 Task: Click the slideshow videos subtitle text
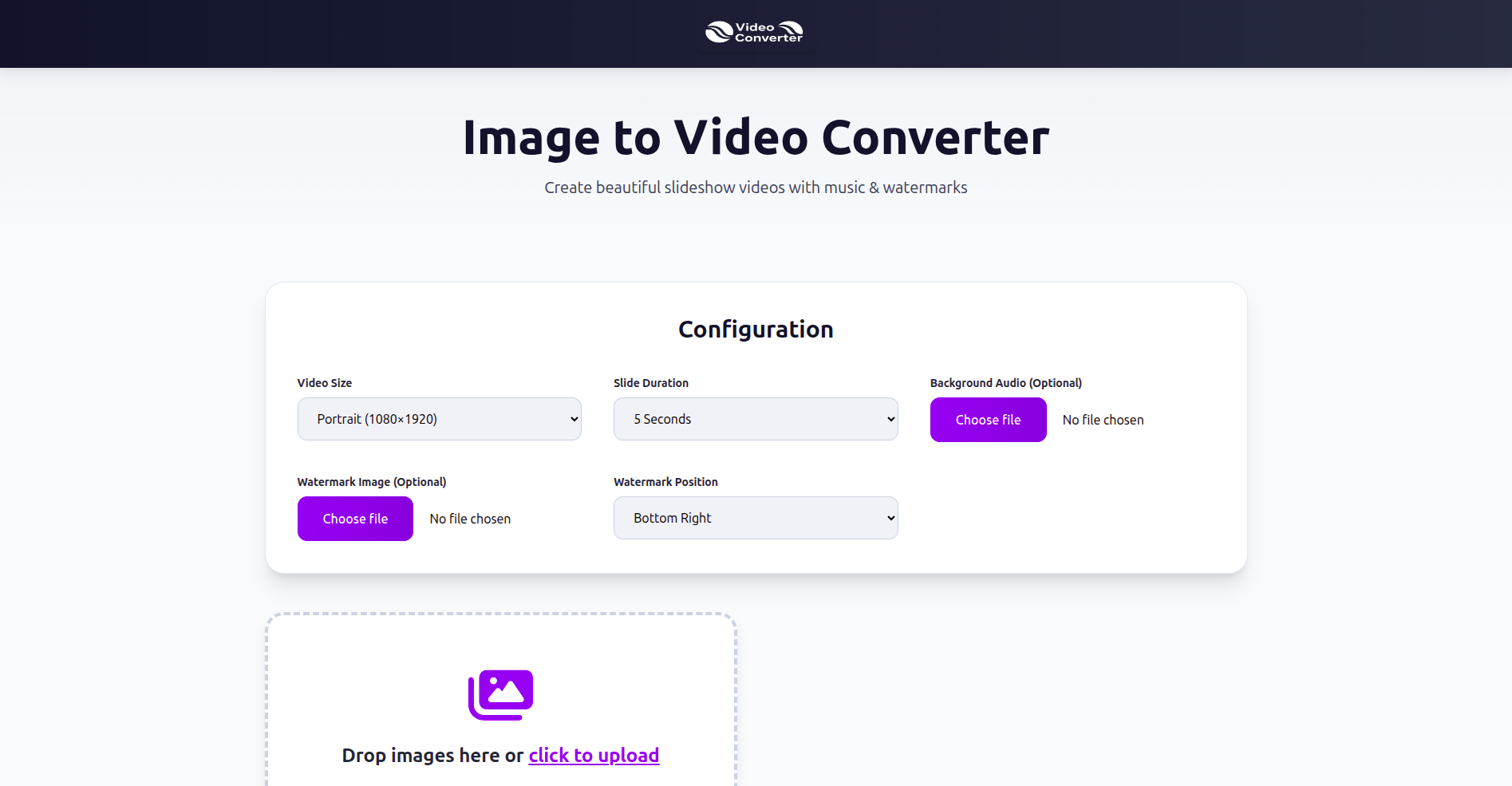pos(756,188)
